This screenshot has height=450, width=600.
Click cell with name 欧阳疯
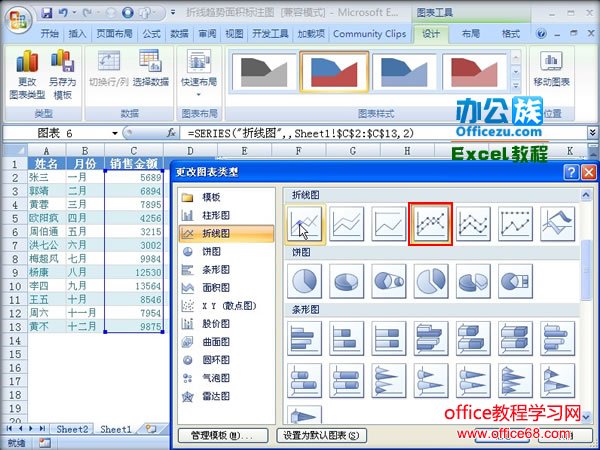click(x=47, y=218)
